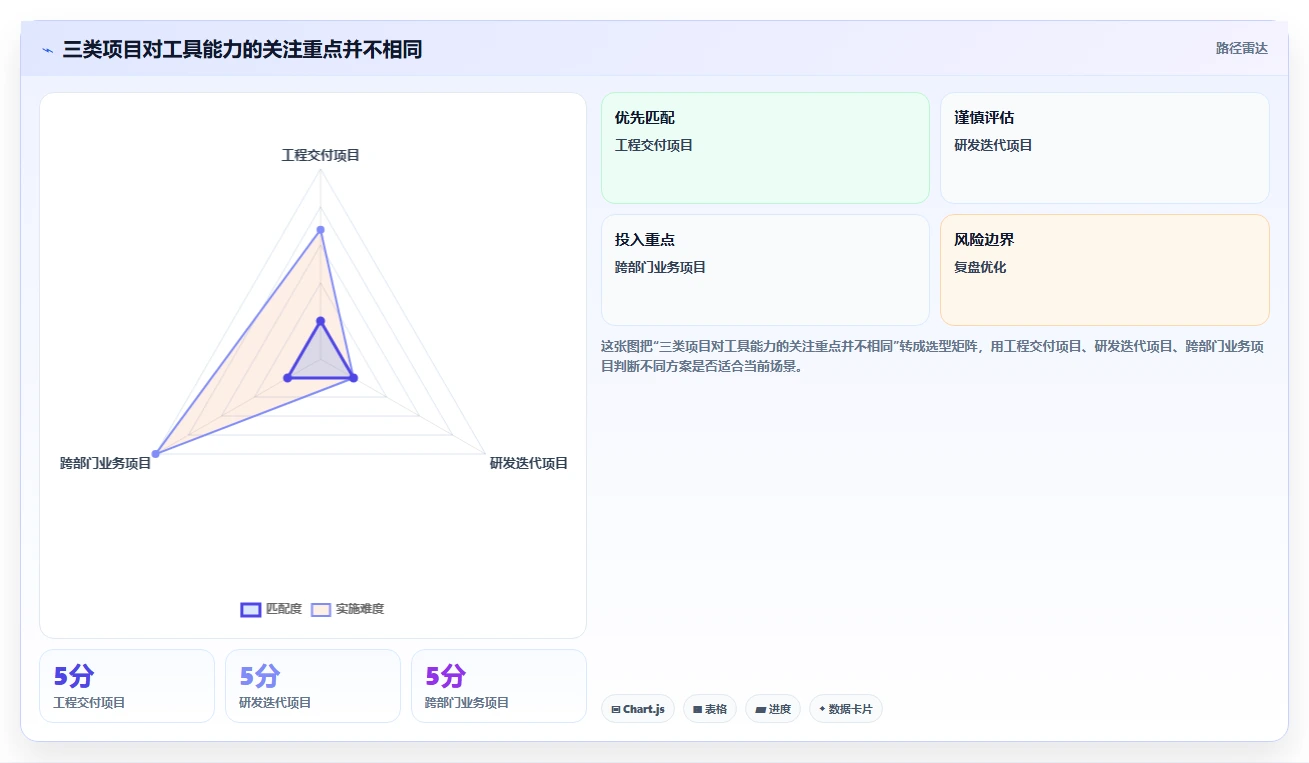The width and height of the screenshot is (1309, 763).
Task: Open the 投入重点 card
Action: pyautogui.click(x=765, y=270)
